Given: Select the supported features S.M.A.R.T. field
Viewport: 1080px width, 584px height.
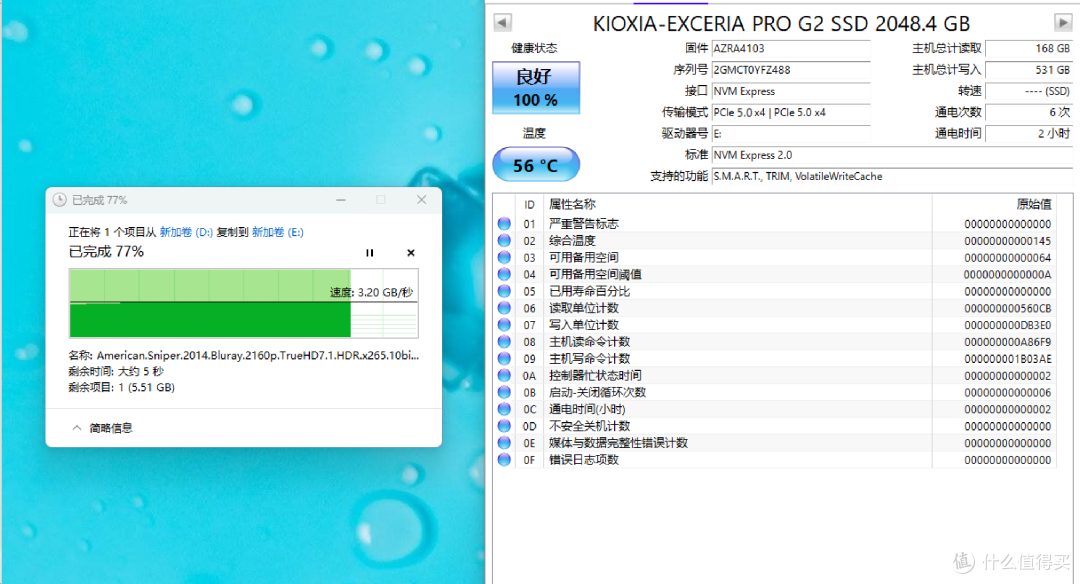Looking at the screenshot, I should tap(892, 176).
